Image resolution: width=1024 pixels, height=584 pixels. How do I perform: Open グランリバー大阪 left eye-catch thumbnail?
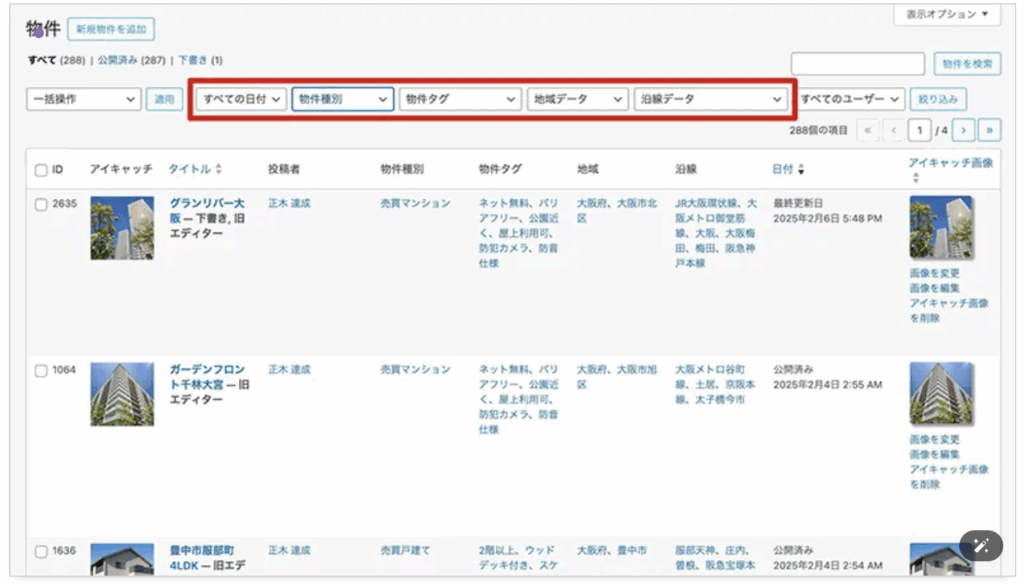coord(122,228)
